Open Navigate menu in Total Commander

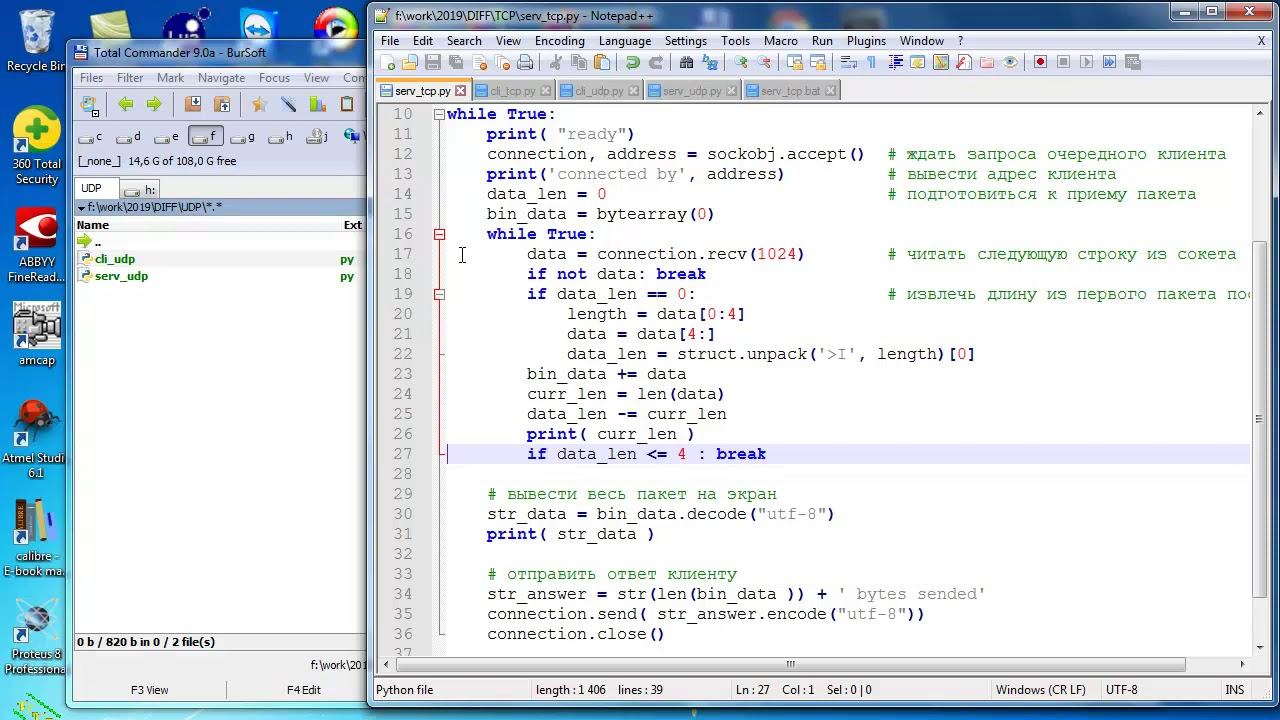[221, 78]
